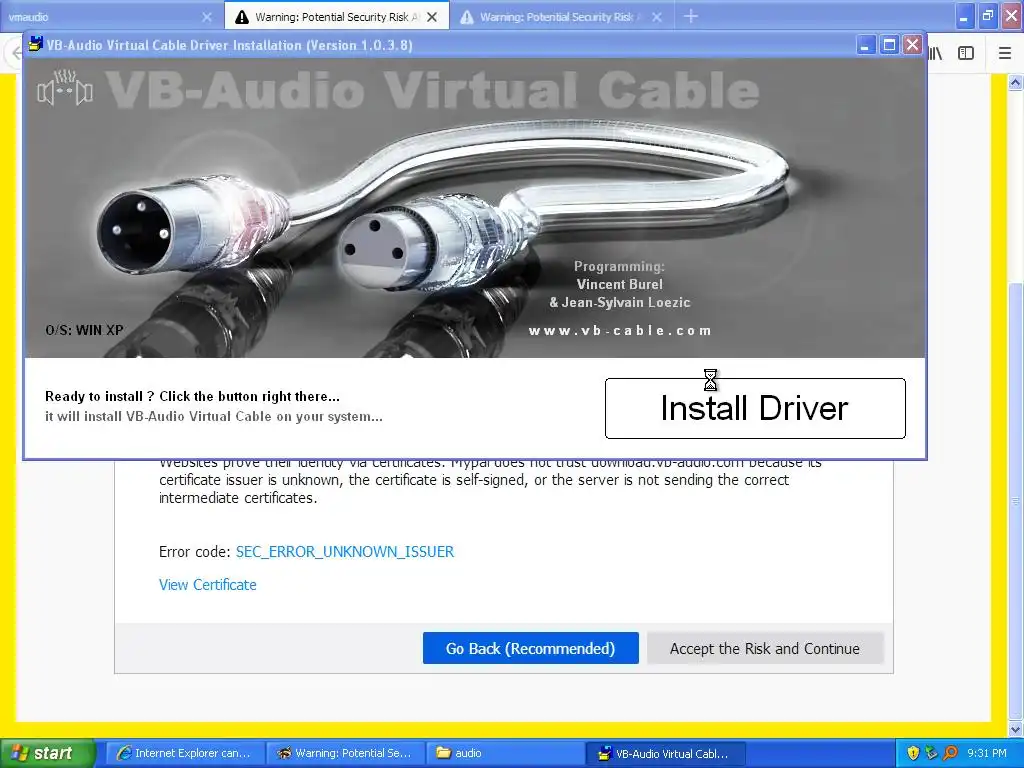Open the Windows Start menu
The image size is (1024, 768).
(x=48, y=753)
